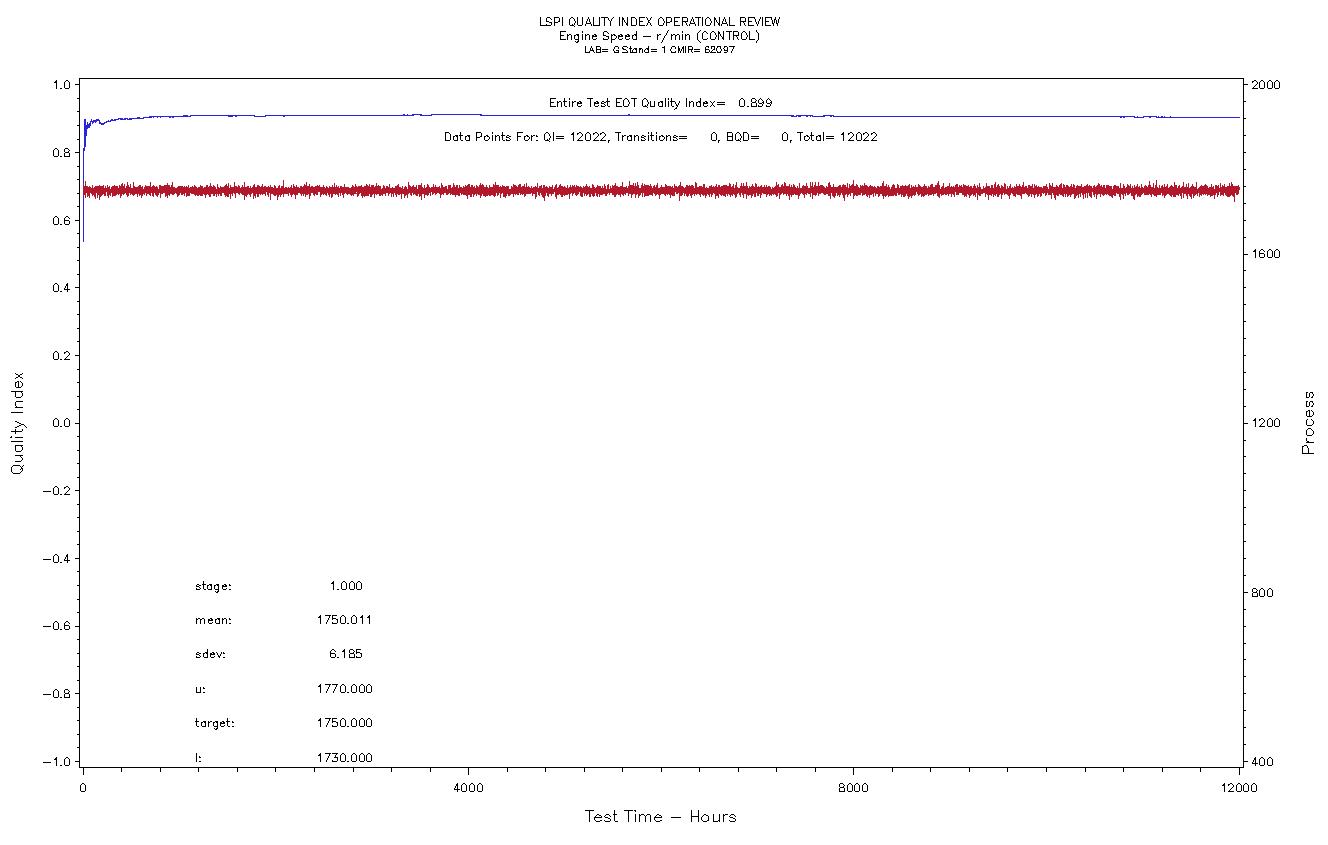Click the left axis tick label '0.0'
This screenshot has width=1328, height=845.
pyautogui.click(x=61, y=423)
